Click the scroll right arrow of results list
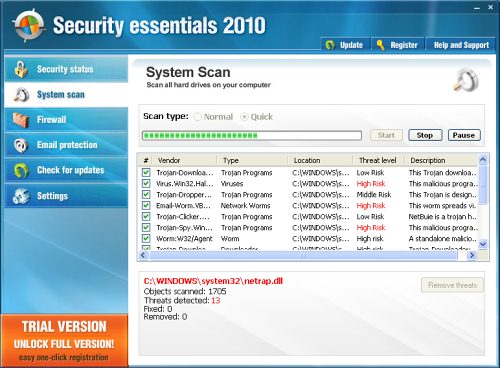Image resolution: width=500 pixels, height=368 pixels. [x=471, y=255]
